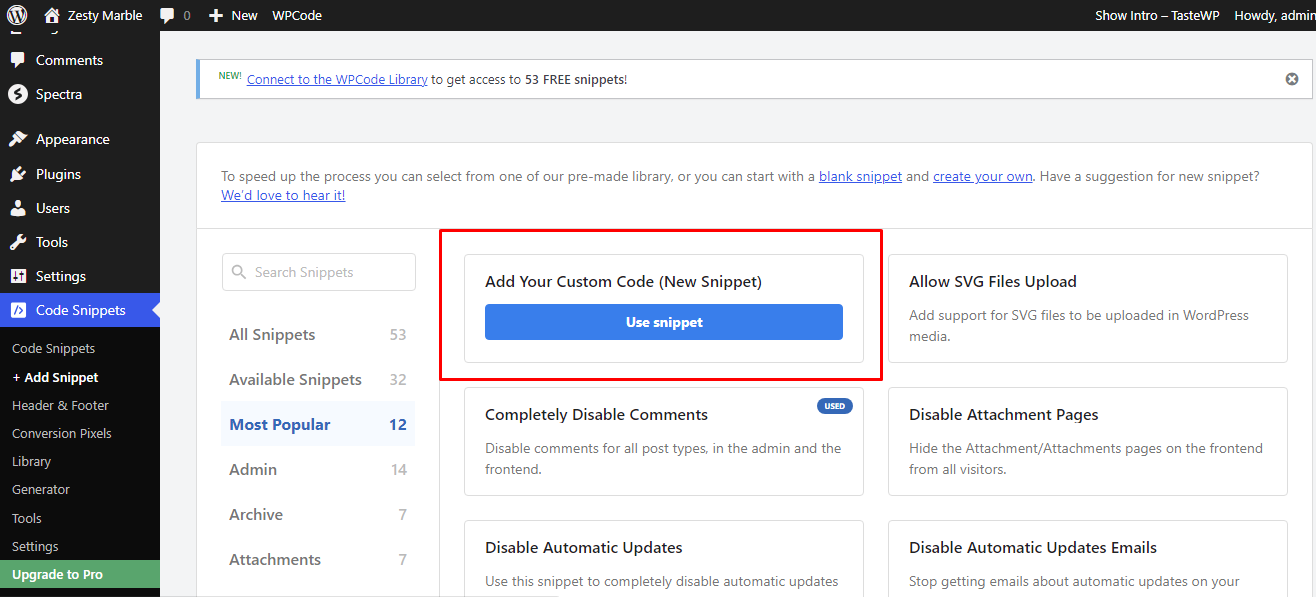Select All Snippets category

[318, 334]
